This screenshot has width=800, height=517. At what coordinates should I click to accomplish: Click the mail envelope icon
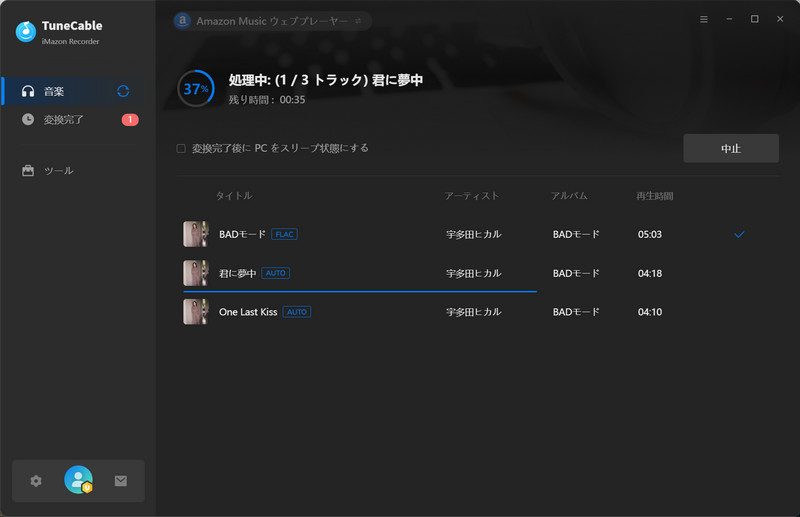pyautogui.click(x=121, y=481)
